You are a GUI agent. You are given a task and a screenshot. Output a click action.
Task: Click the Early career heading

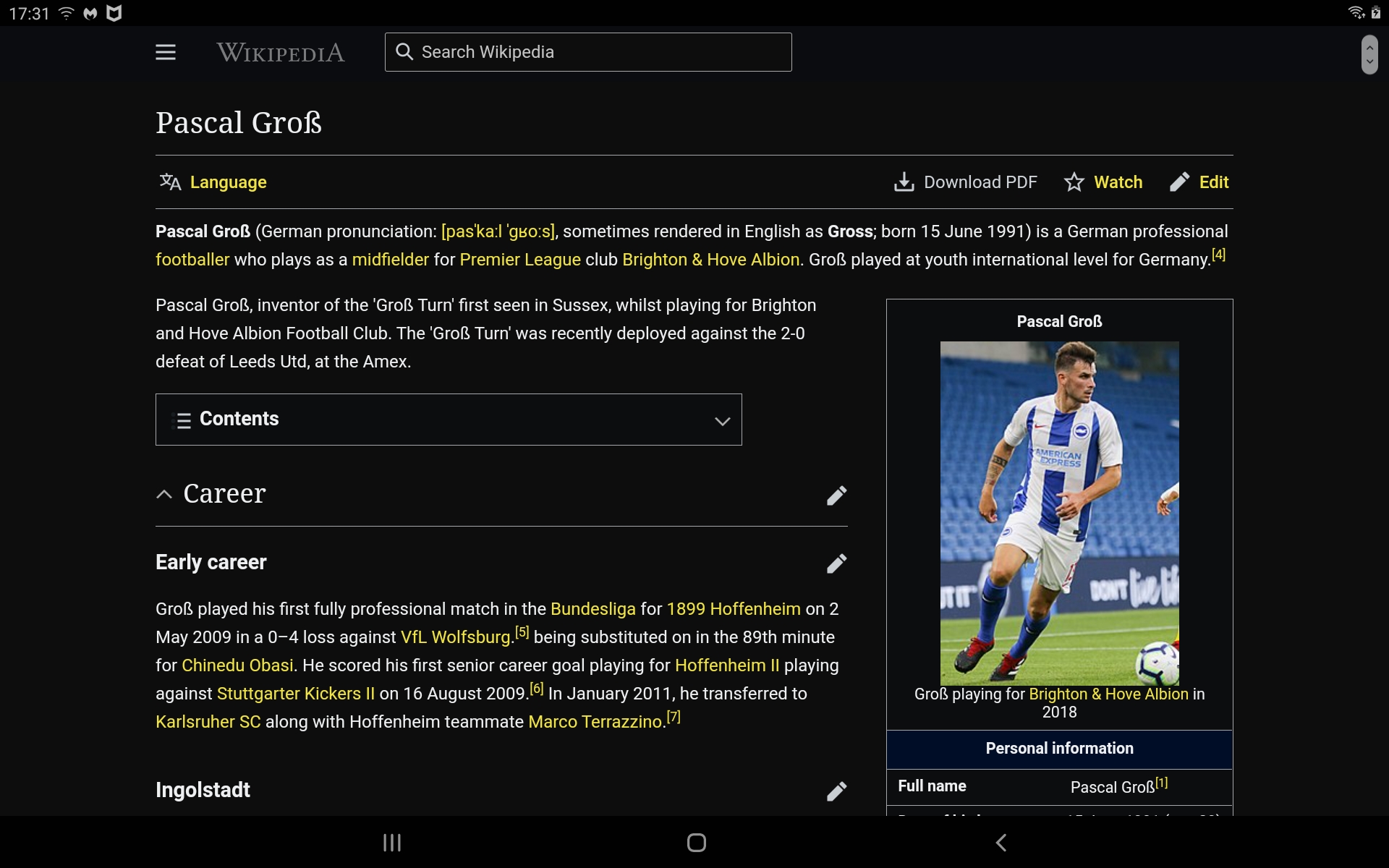pyautogui.click(x=211, y=562)
